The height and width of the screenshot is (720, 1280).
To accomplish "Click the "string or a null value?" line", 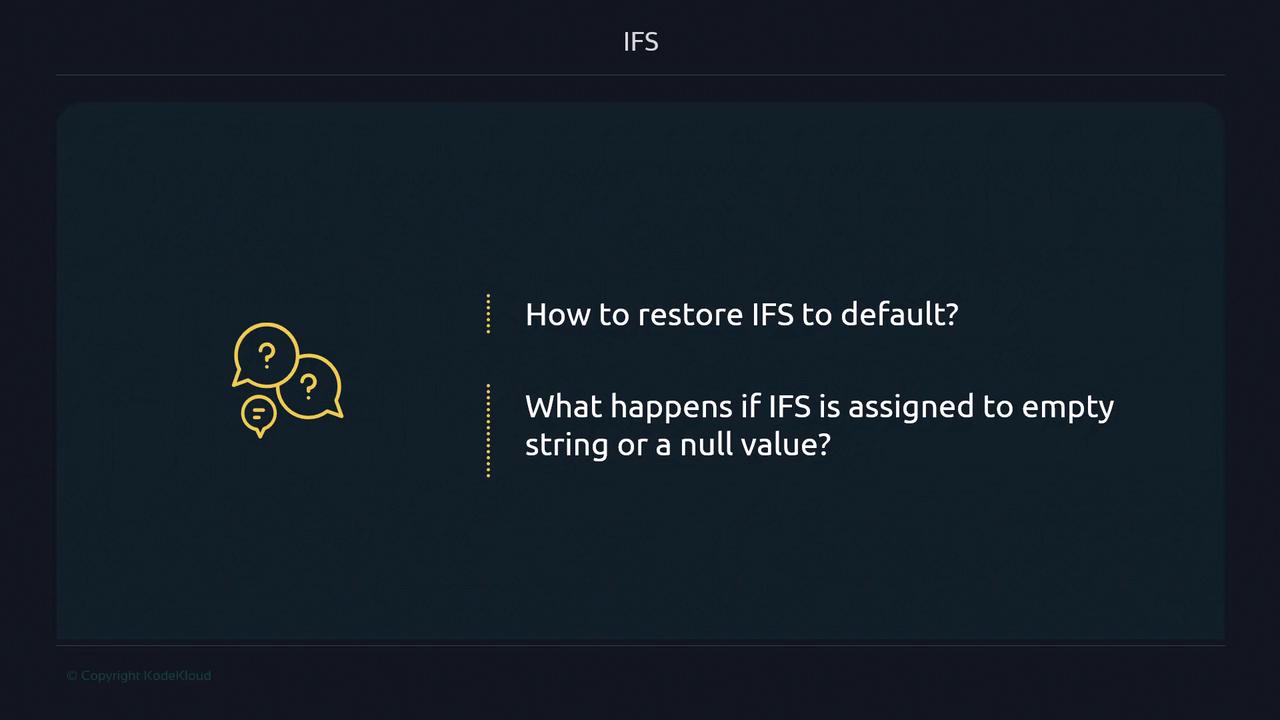I will click(x=677, y=444).
